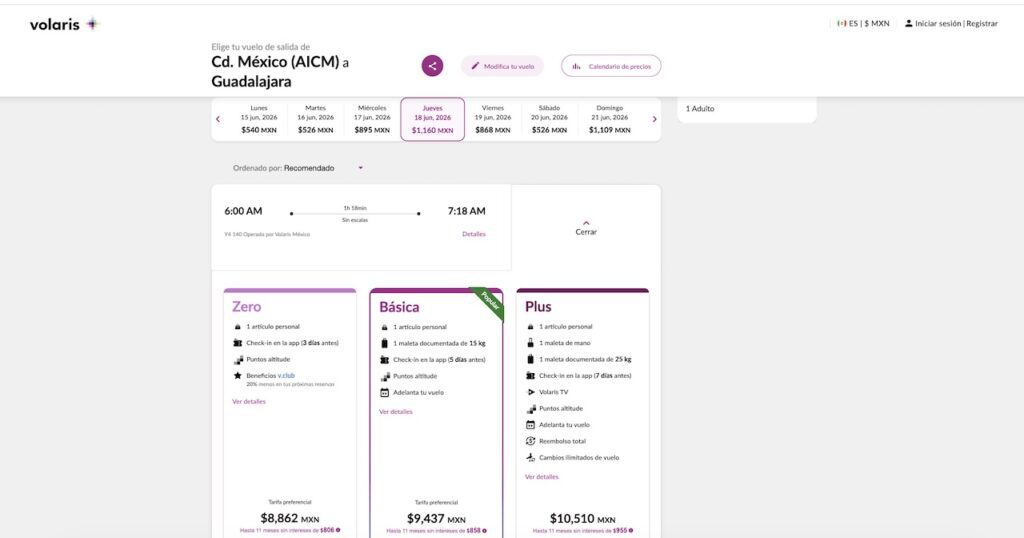Open Calendario de precios button
The image size is (1024, 538).
611,66
